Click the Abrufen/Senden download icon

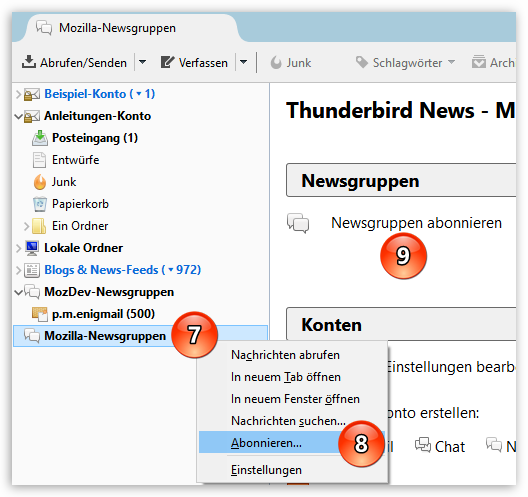point(29,62)
